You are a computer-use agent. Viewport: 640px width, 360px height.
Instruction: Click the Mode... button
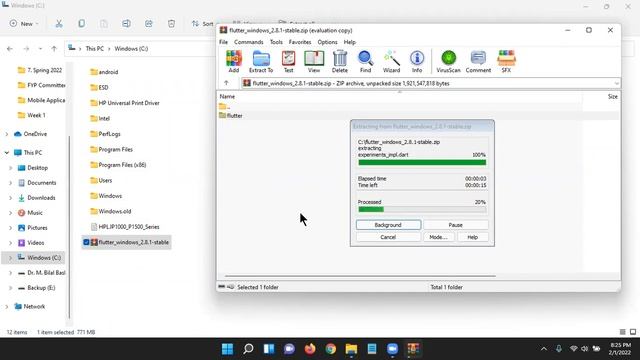[x=438, y=237]
